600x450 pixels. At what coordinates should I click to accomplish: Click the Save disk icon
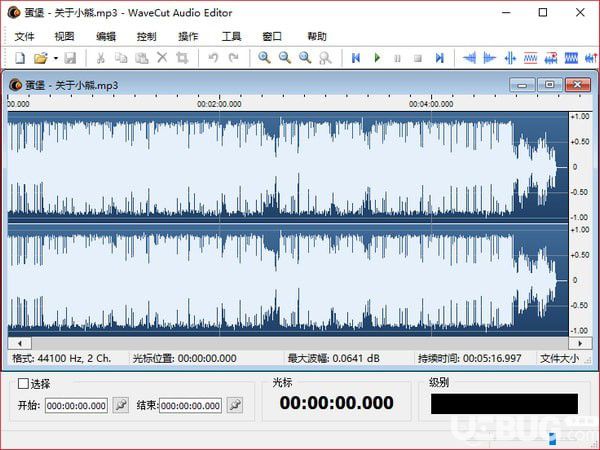pos(70,58)
